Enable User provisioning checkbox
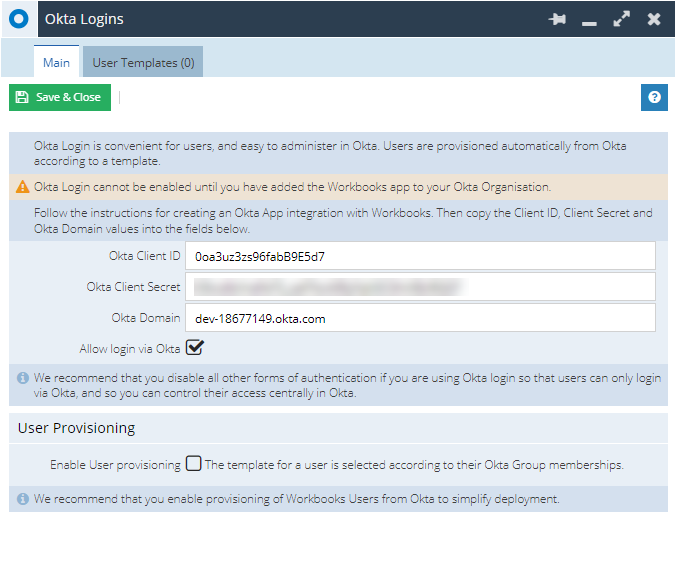This screenshot has height=568, width=676. (193, 464)
